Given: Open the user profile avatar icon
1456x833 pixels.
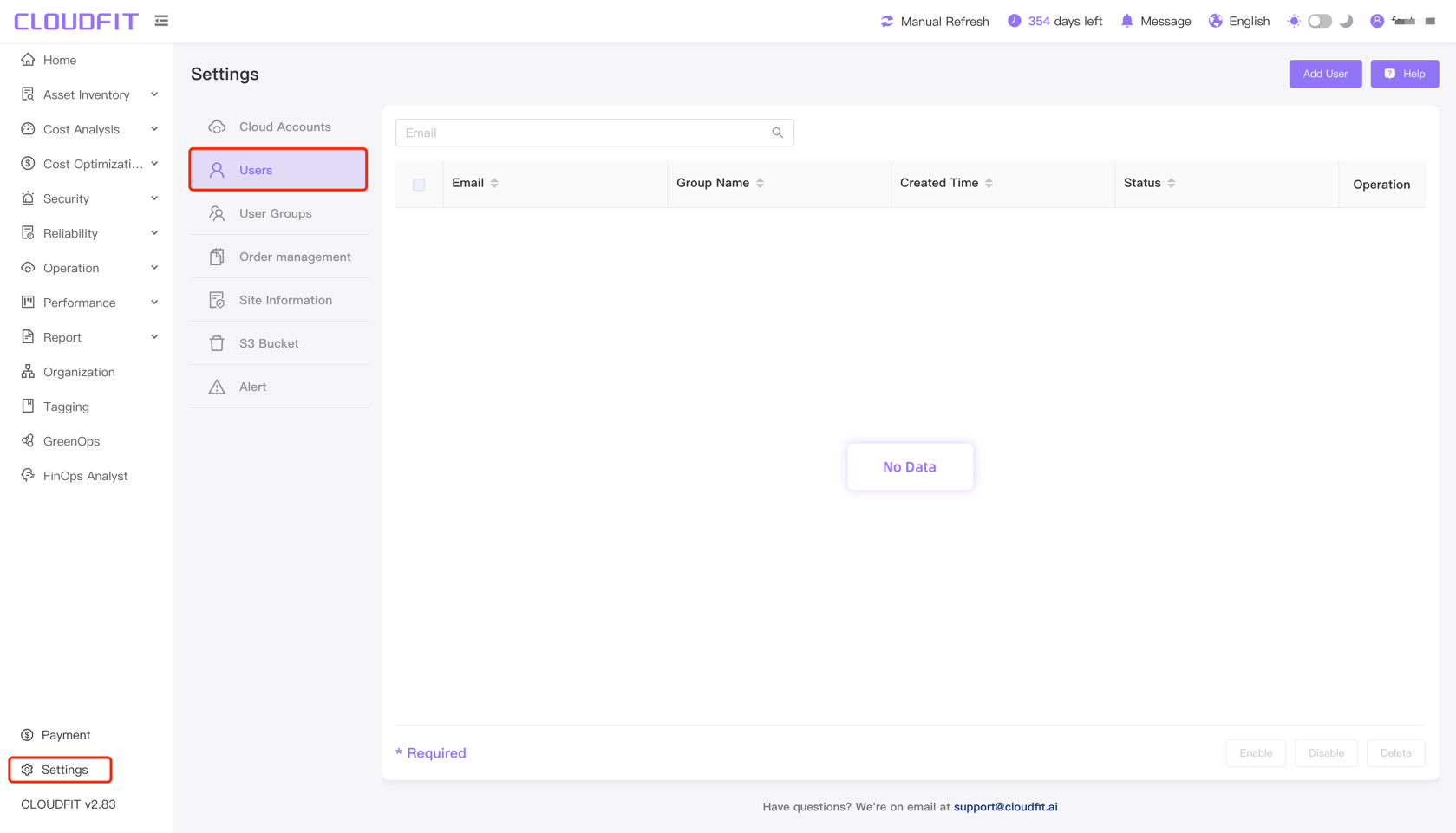Looking at the screenshot, I should point(1376,21).
